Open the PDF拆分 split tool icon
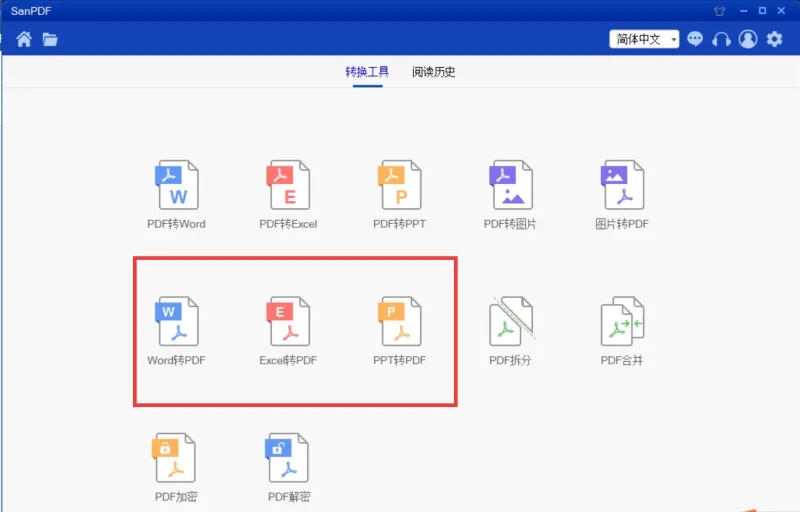The image size is (800, 512). coord(512,321)
